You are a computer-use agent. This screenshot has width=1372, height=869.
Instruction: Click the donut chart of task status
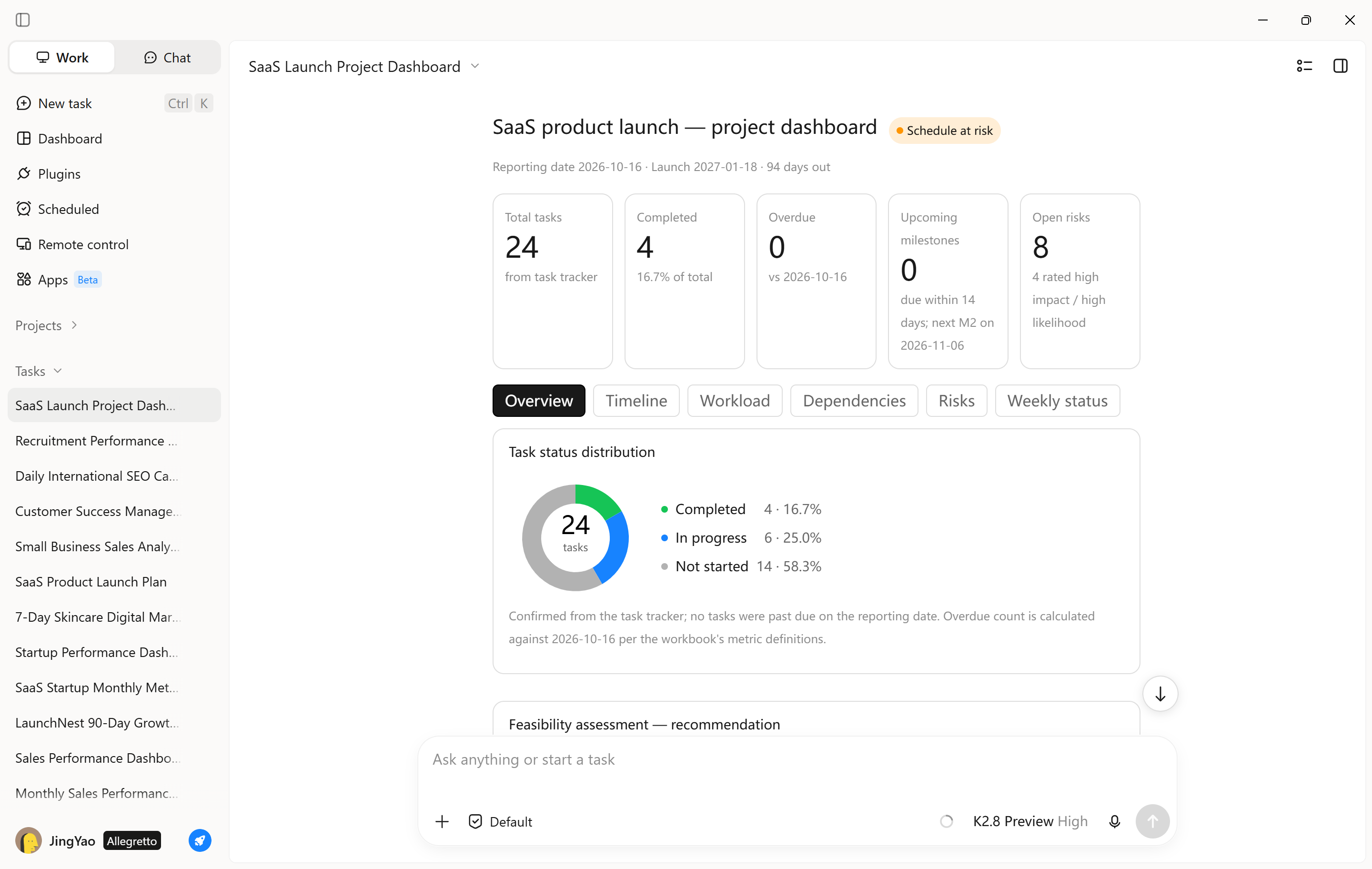[x=575, y=537]
